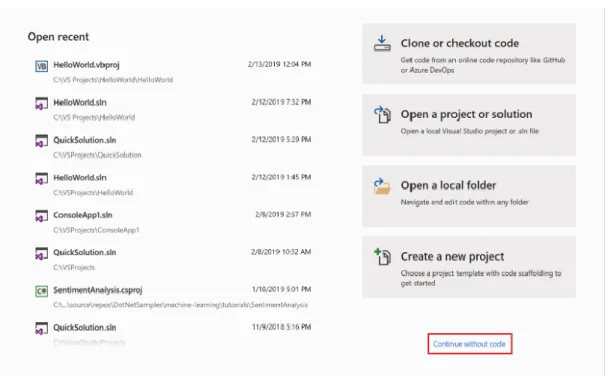Click the timestamp 2/8/2019 2:57 PM
The height and width of the screenshot is (376, 608).
[x=283, y=214]
